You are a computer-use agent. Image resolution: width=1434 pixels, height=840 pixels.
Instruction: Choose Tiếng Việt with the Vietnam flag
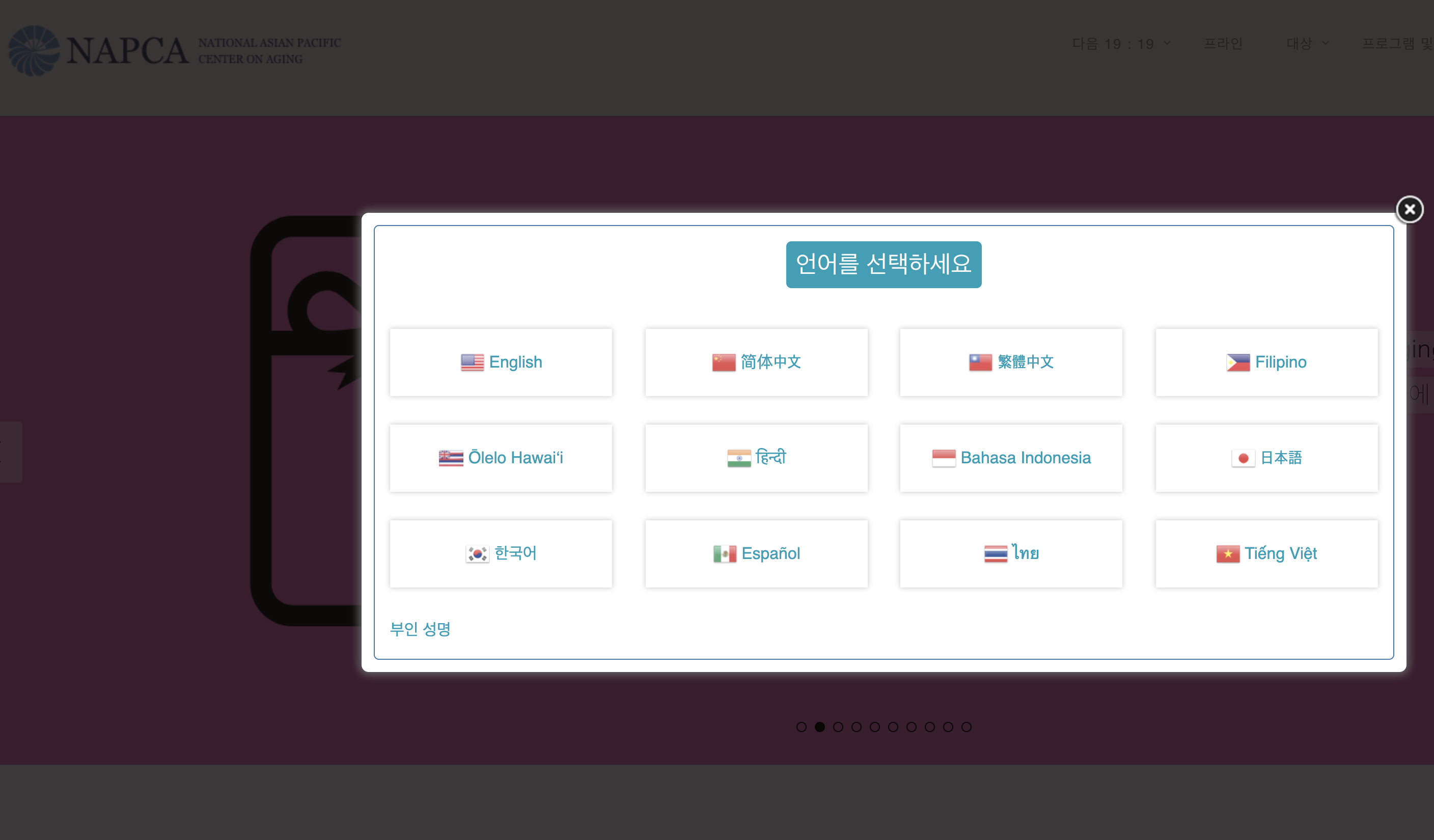tap(1266, 553)
